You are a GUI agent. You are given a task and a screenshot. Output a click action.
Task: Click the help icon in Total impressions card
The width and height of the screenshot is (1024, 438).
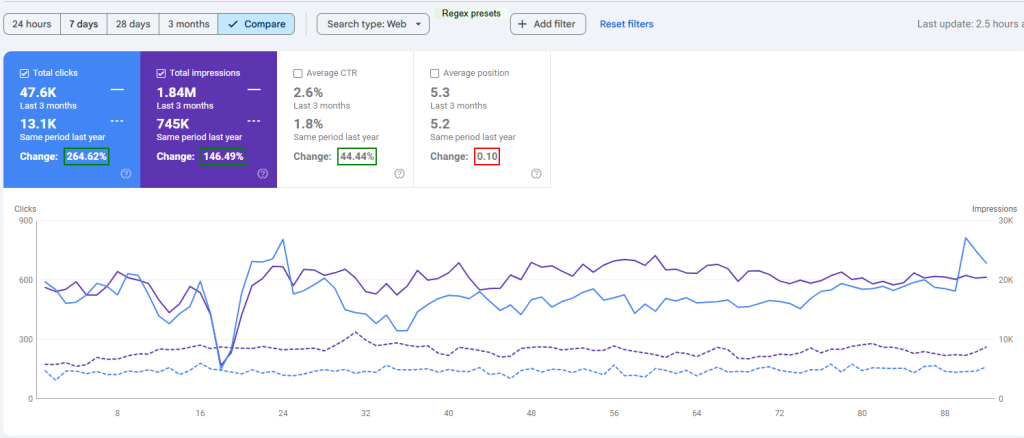pyautogui.click(x=262, y=173)
